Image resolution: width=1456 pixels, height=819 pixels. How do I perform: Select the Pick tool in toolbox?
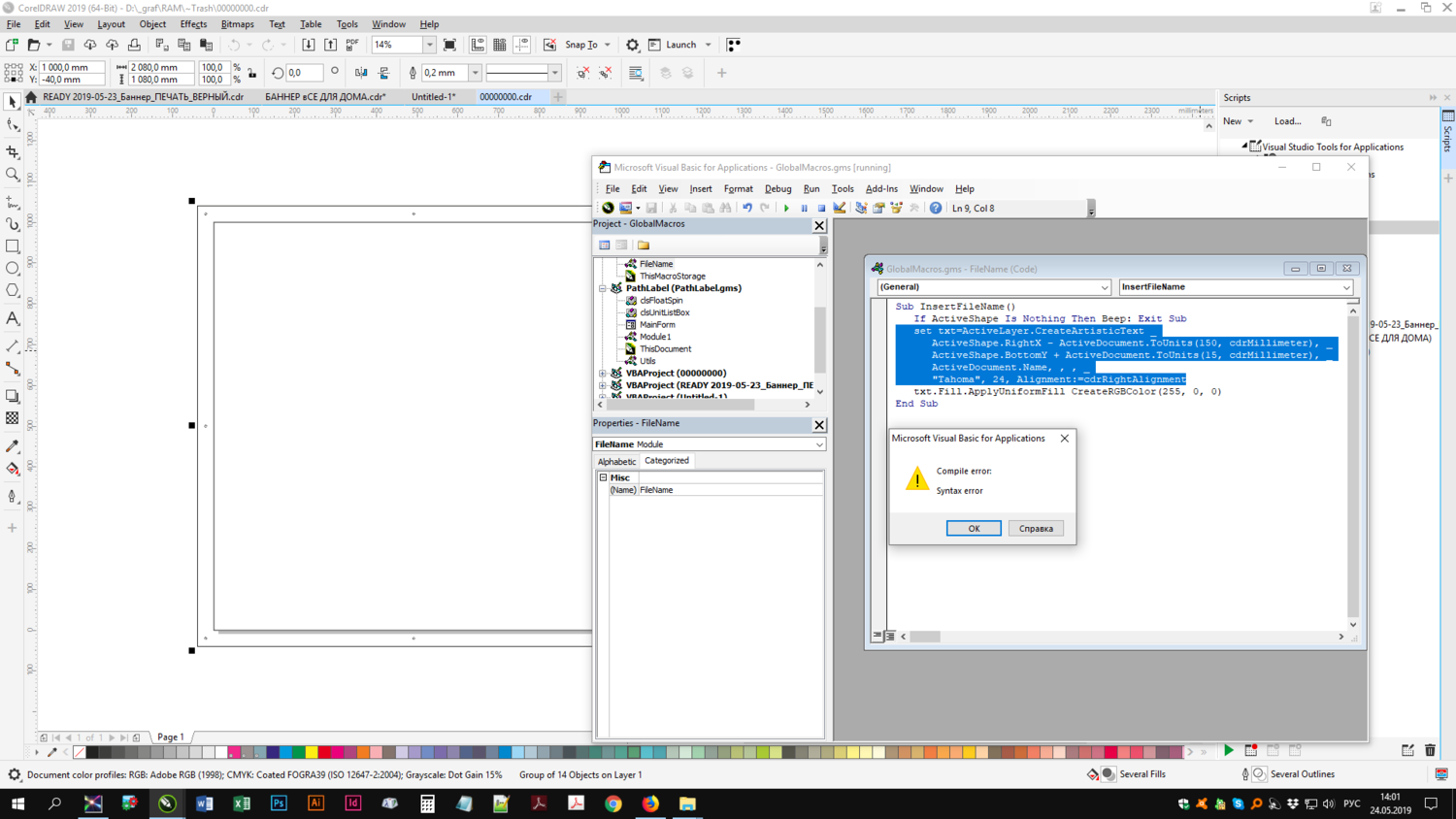click(13, 102)
